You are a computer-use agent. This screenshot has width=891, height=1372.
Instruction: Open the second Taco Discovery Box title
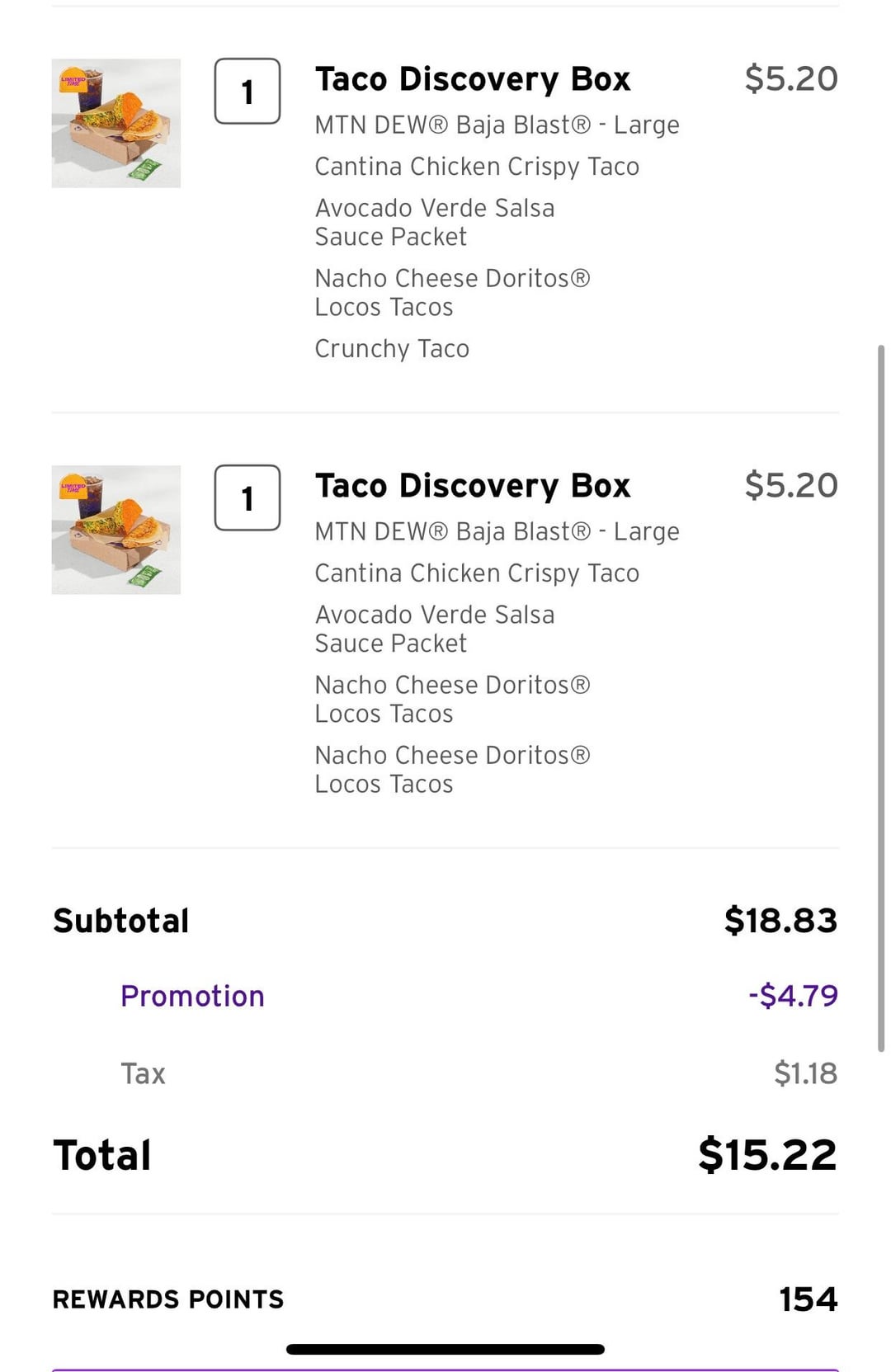coord(473,486)
